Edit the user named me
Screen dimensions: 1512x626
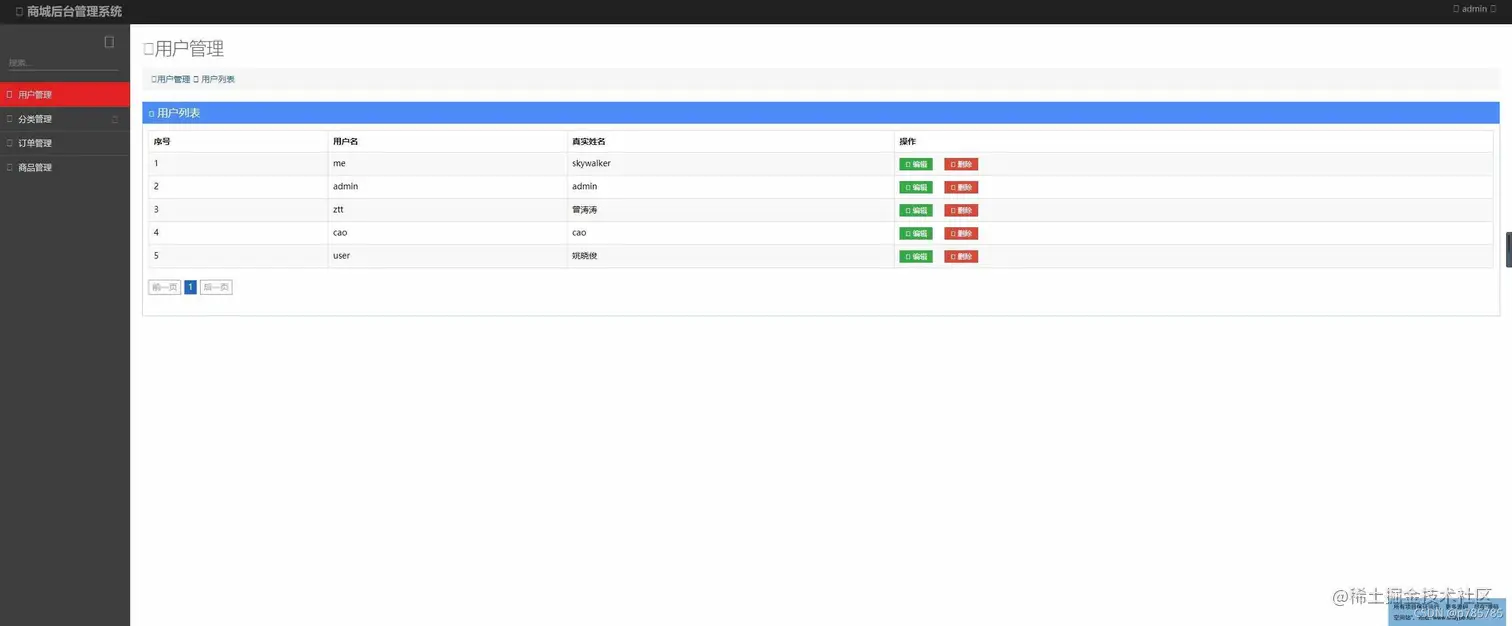click(916, 164)
